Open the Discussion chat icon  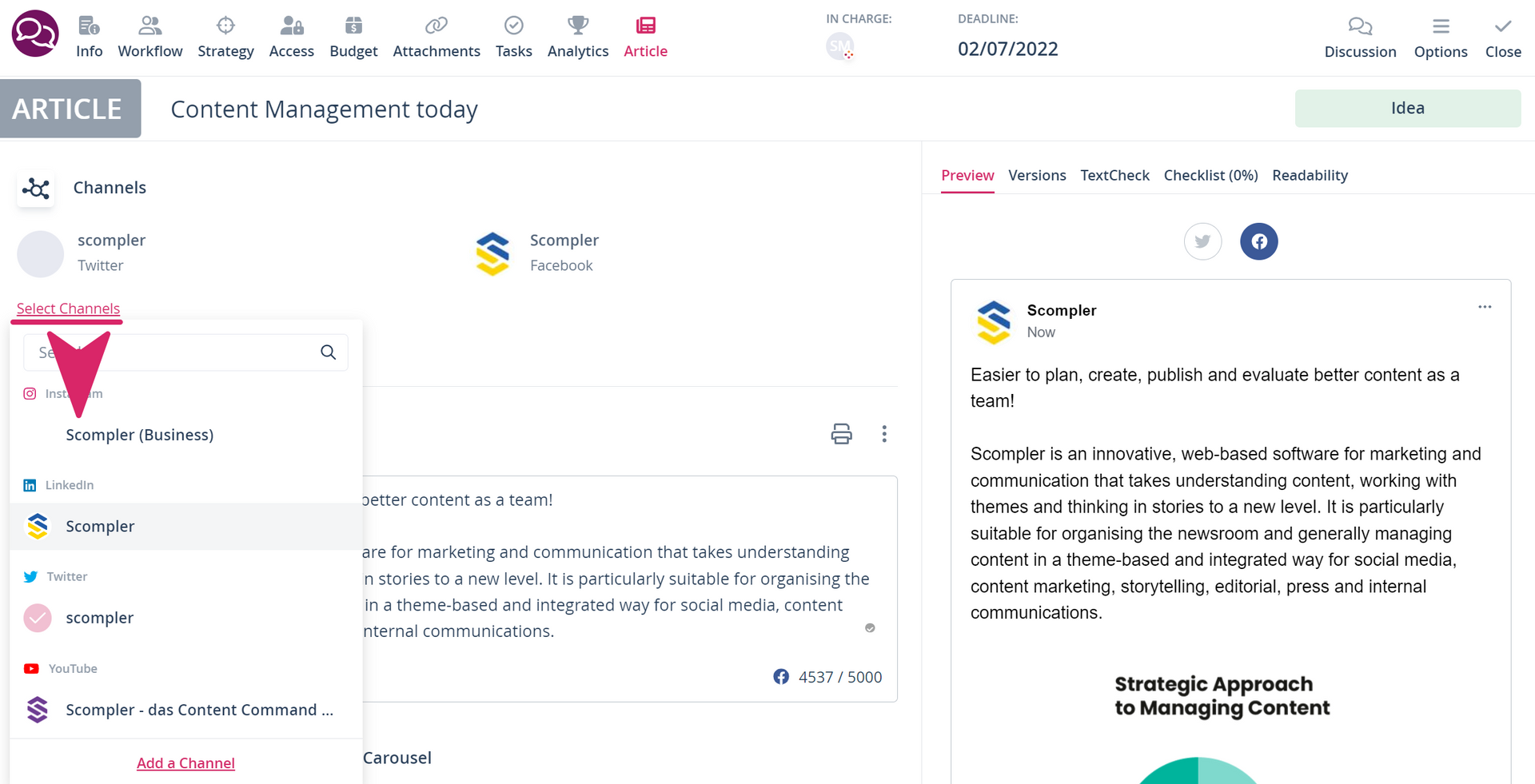point(1360,26)
